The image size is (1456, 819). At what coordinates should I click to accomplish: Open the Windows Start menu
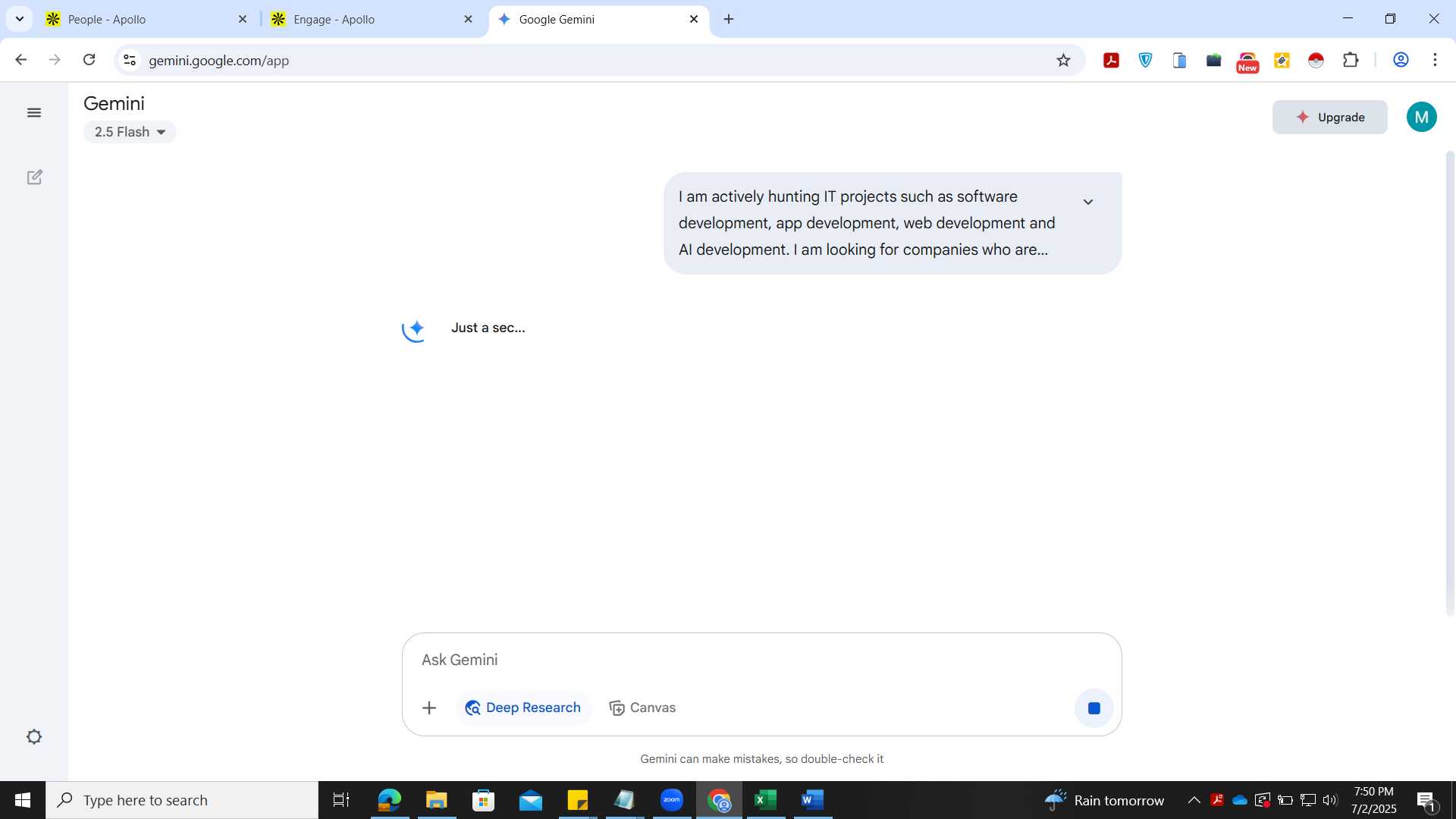(x=23, y=800)
